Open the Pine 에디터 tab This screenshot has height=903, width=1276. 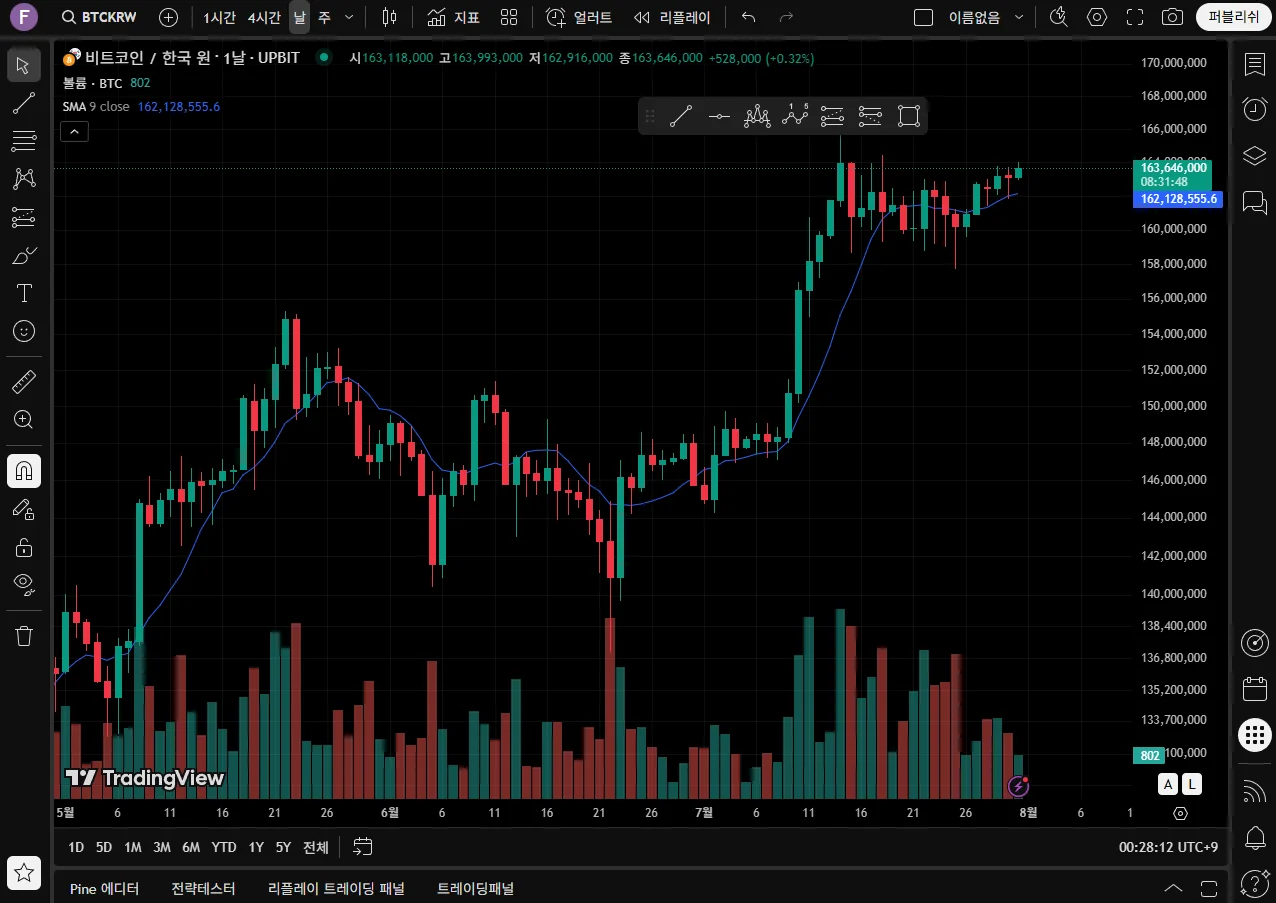(x=104, y=888)
